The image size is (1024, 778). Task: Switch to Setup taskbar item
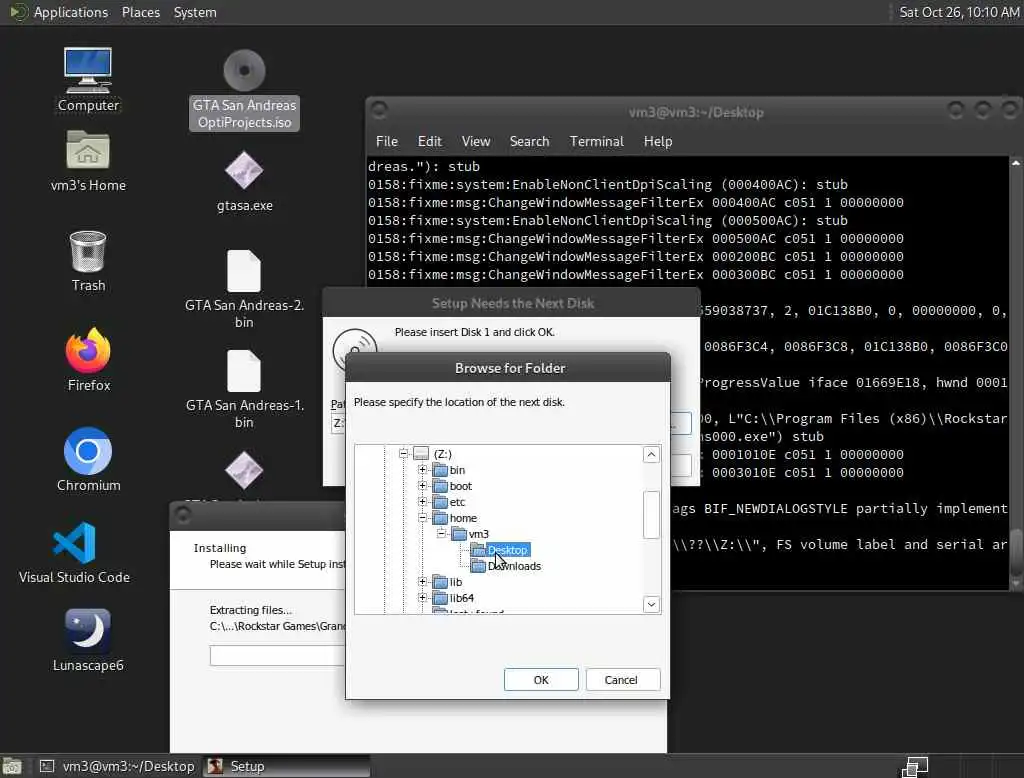pyautogui.click(x=286, y=766)
